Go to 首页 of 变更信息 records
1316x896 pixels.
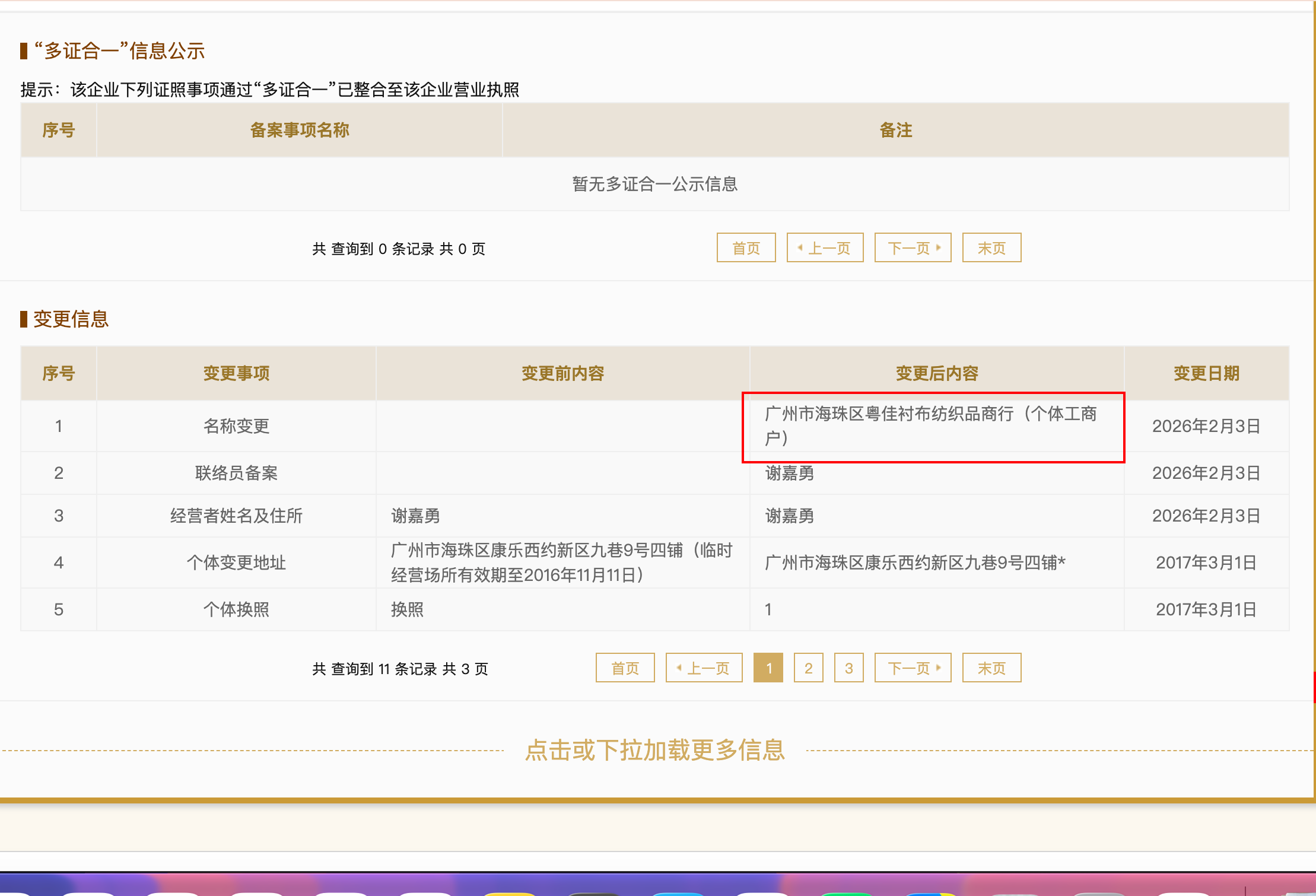pyautogui.click(x=625, y=668)
